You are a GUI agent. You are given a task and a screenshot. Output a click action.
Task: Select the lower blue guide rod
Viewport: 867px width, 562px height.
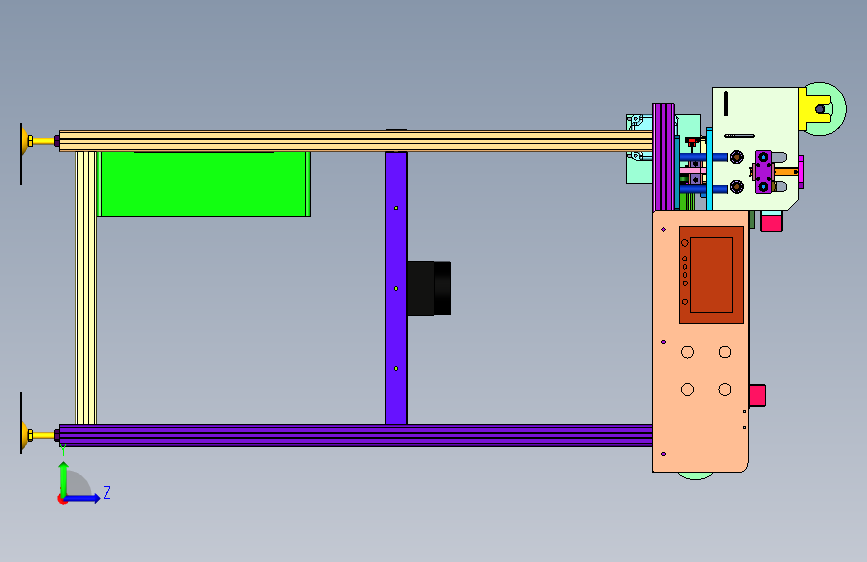704,189
